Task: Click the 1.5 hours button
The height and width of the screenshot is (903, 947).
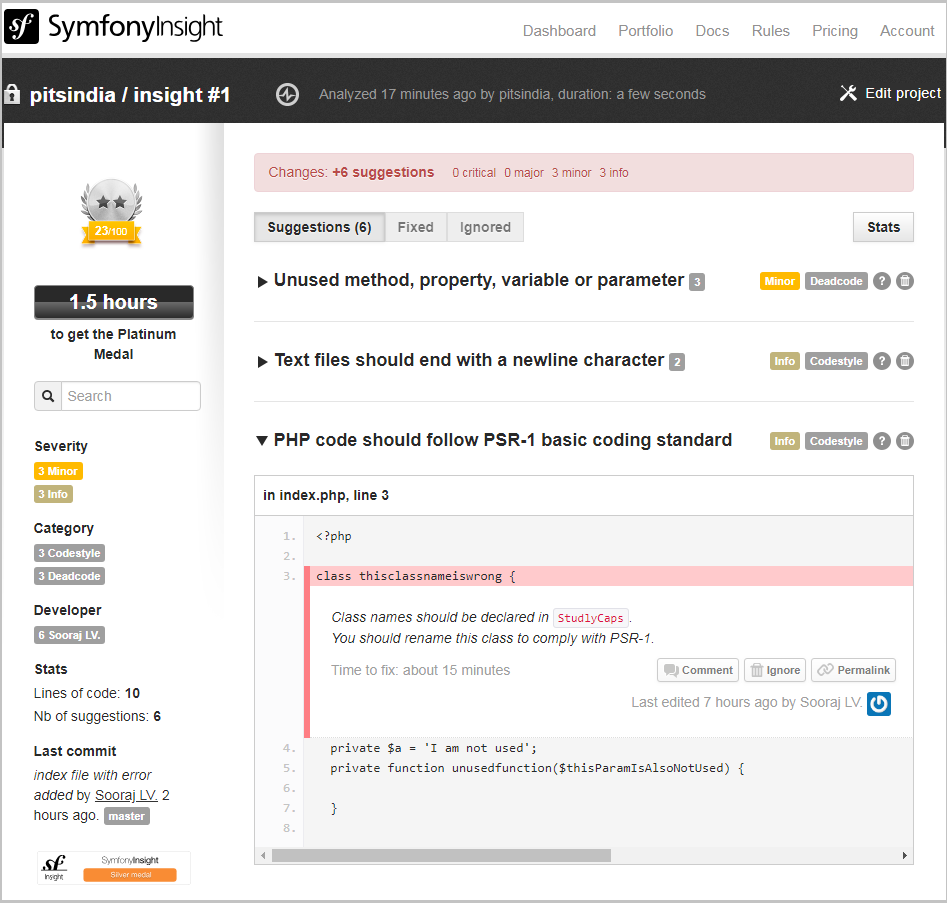Action: 114,302
